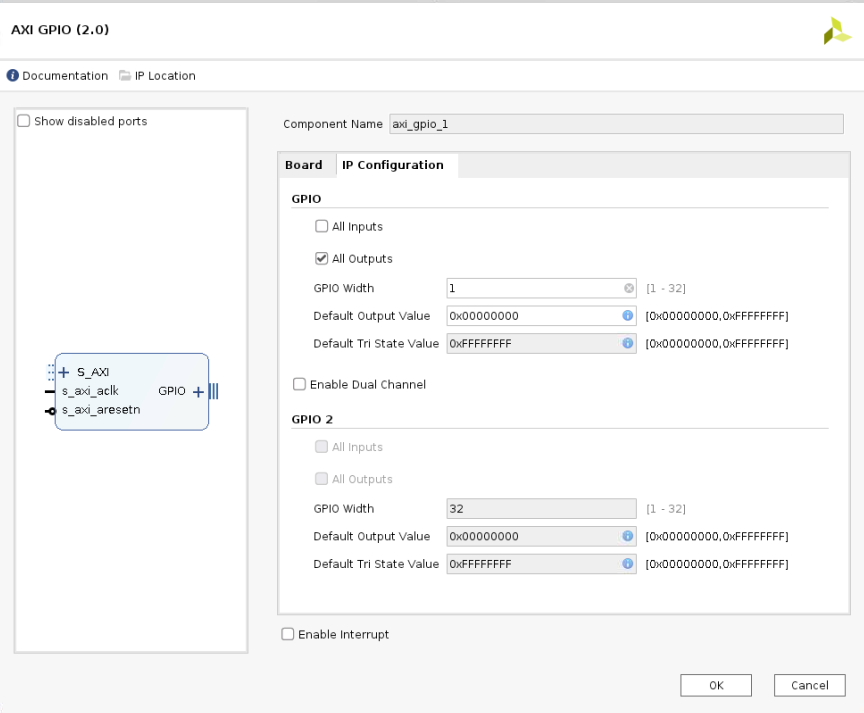Image resolution: width=864 pixels, height=713 pixels.
Task: Turn on the Enable Interrupt checkbox
Action: click(x=288, y=634)
